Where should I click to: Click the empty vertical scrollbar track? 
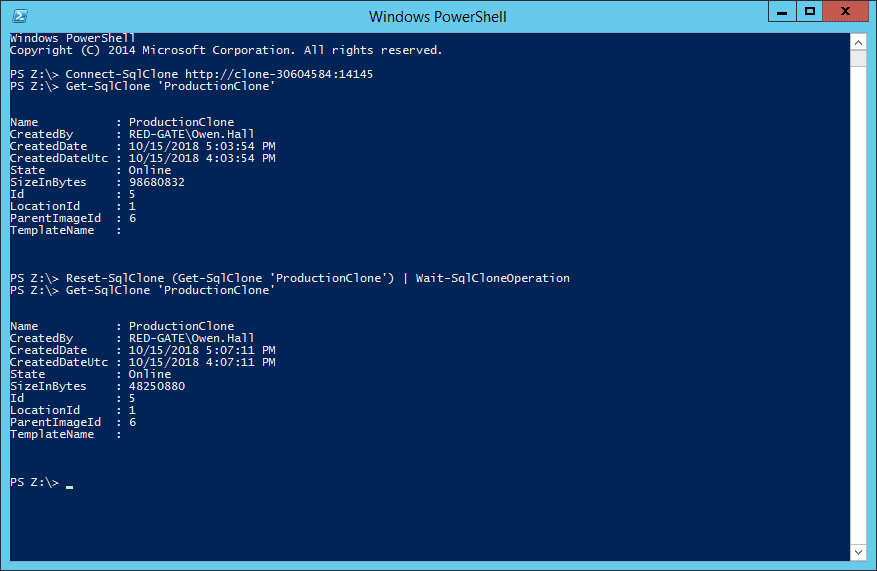858,305
